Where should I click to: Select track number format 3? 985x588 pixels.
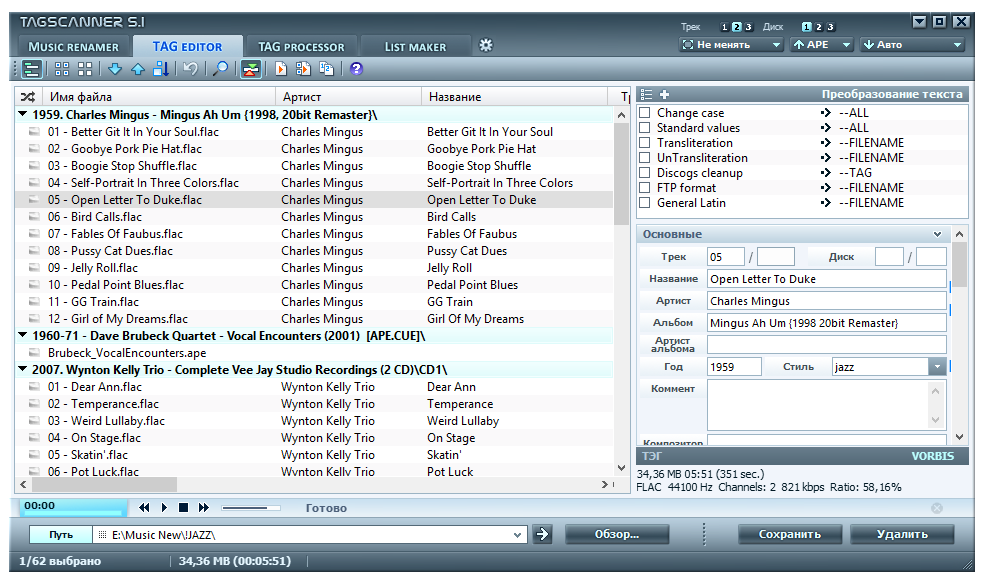point(748,27)
